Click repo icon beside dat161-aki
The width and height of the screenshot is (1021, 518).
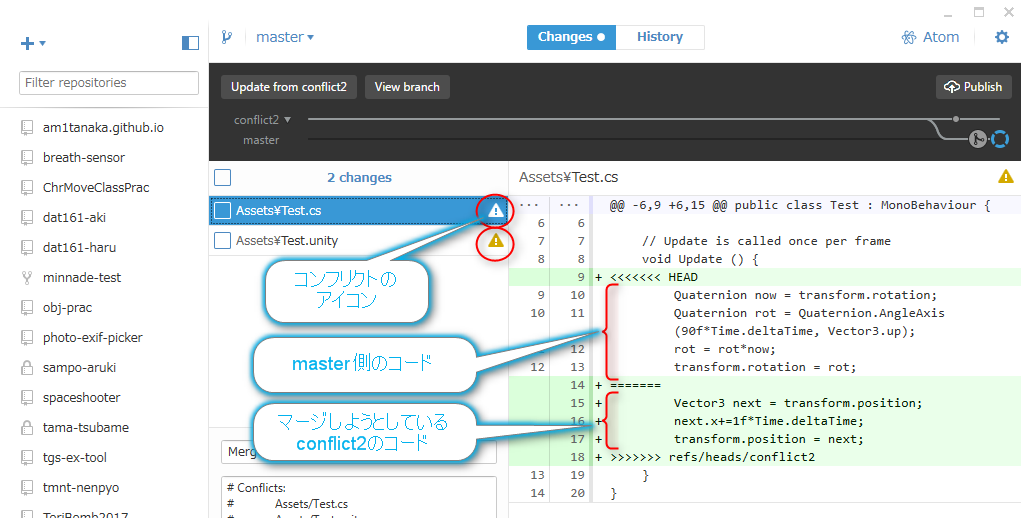click(x=27, y=217)
